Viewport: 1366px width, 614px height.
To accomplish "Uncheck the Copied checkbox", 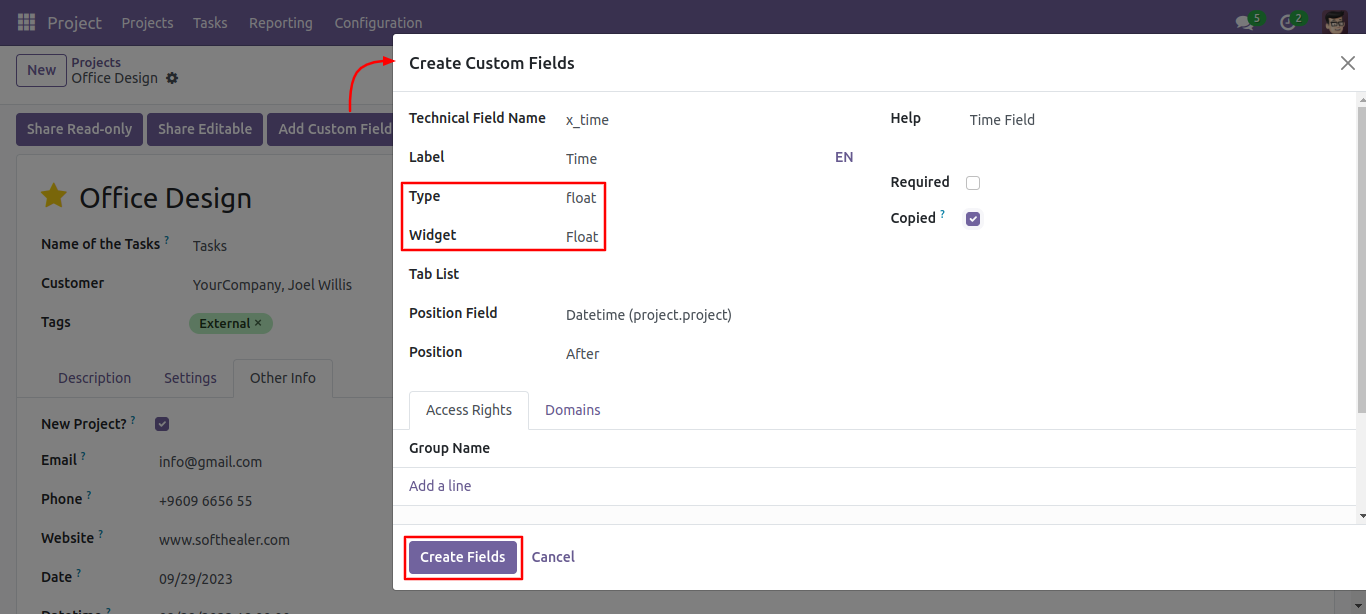I will [973, 219].
